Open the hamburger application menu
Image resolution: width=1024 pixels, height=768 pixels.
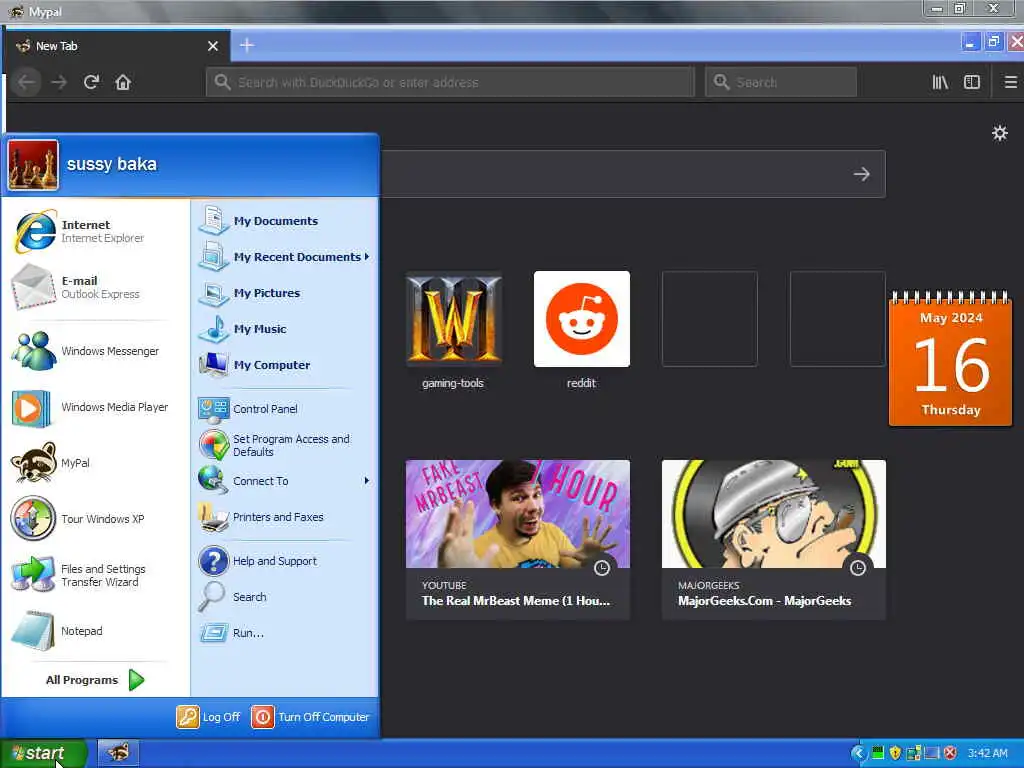point(1010,82)
